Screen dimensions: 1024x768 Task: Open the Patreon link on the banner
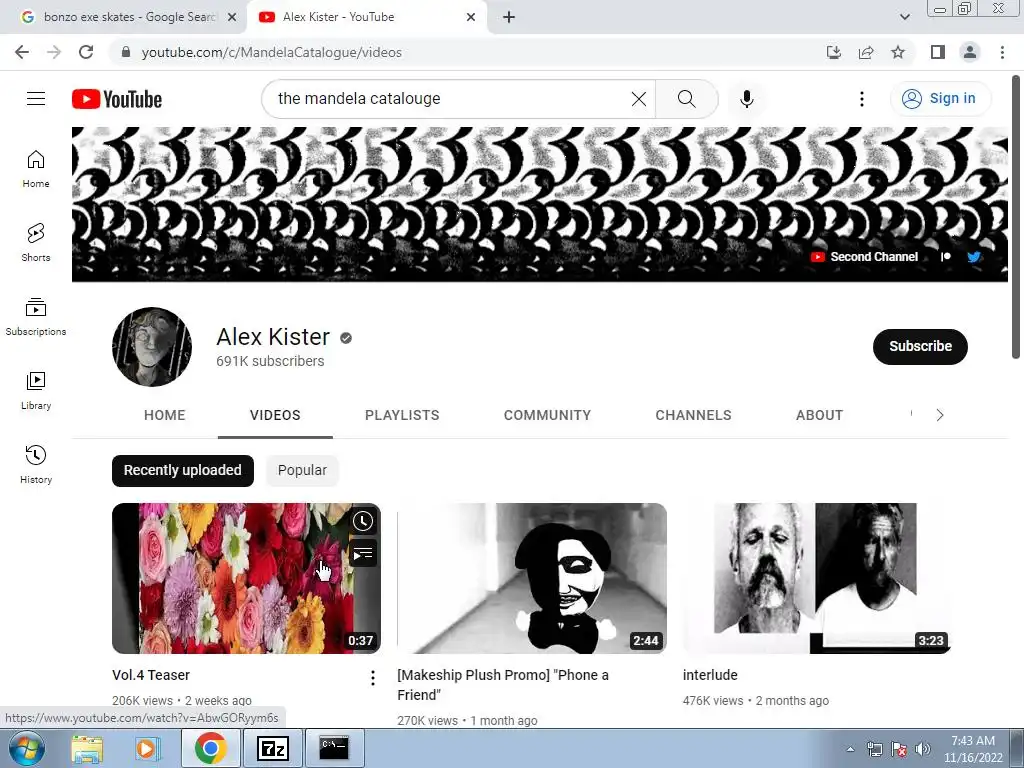(946, 257)
